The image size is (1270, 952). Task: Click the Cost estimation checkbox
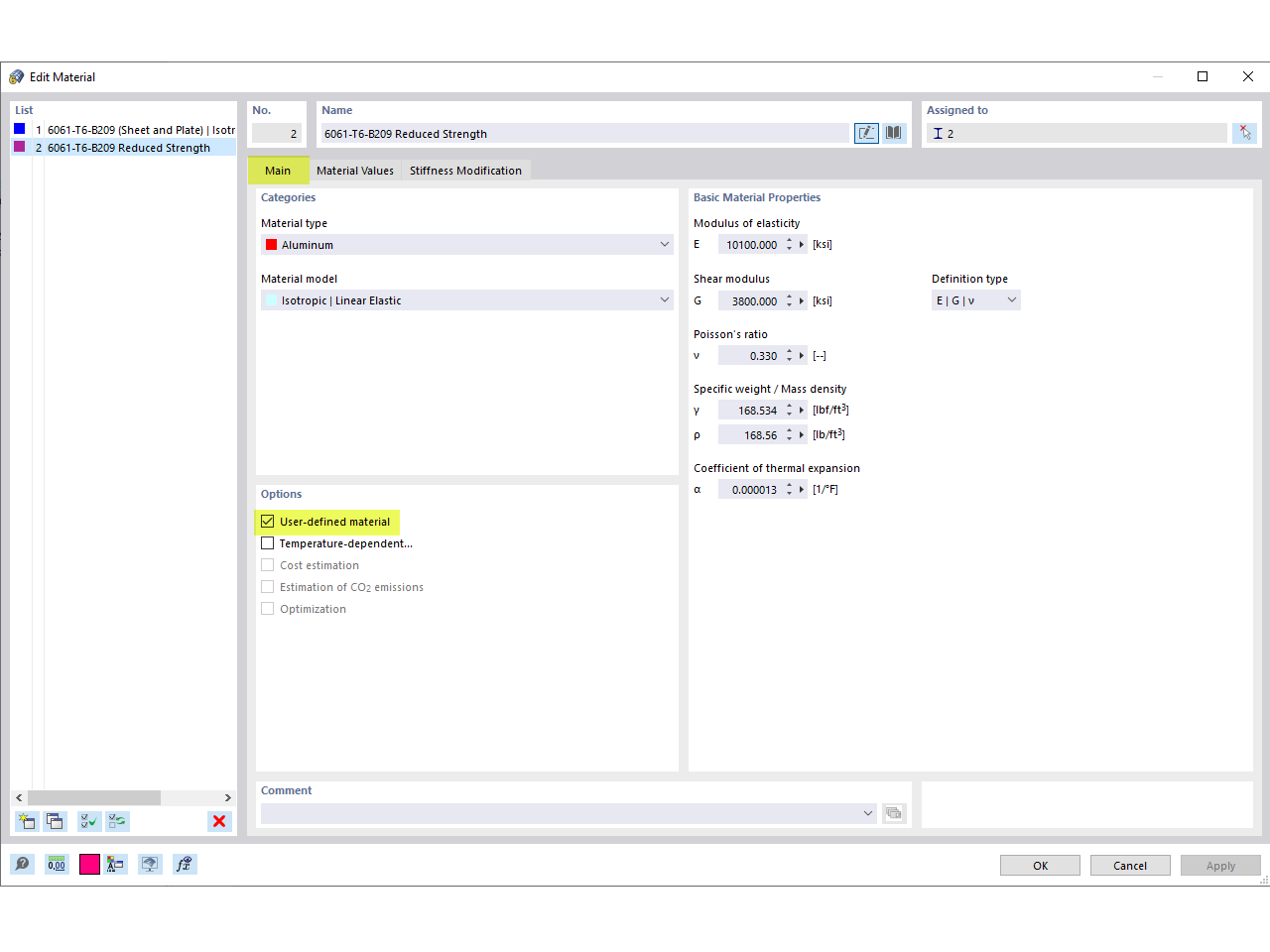click(268, 565)
